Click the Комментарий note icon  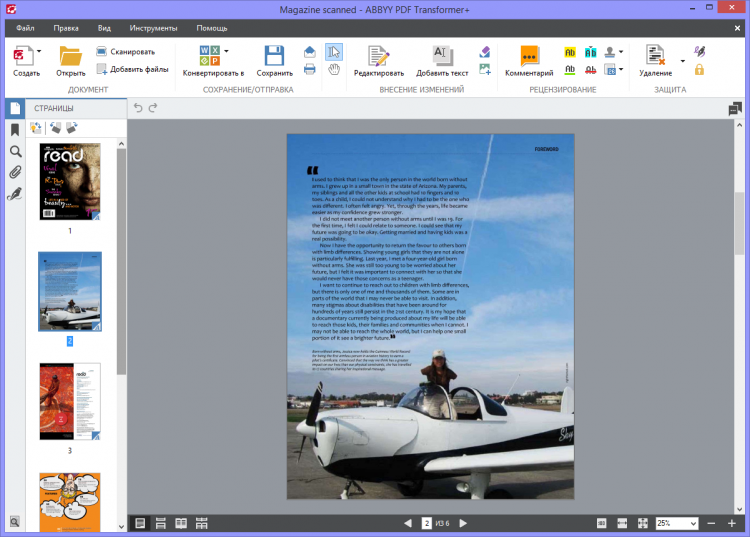(529, 55)
